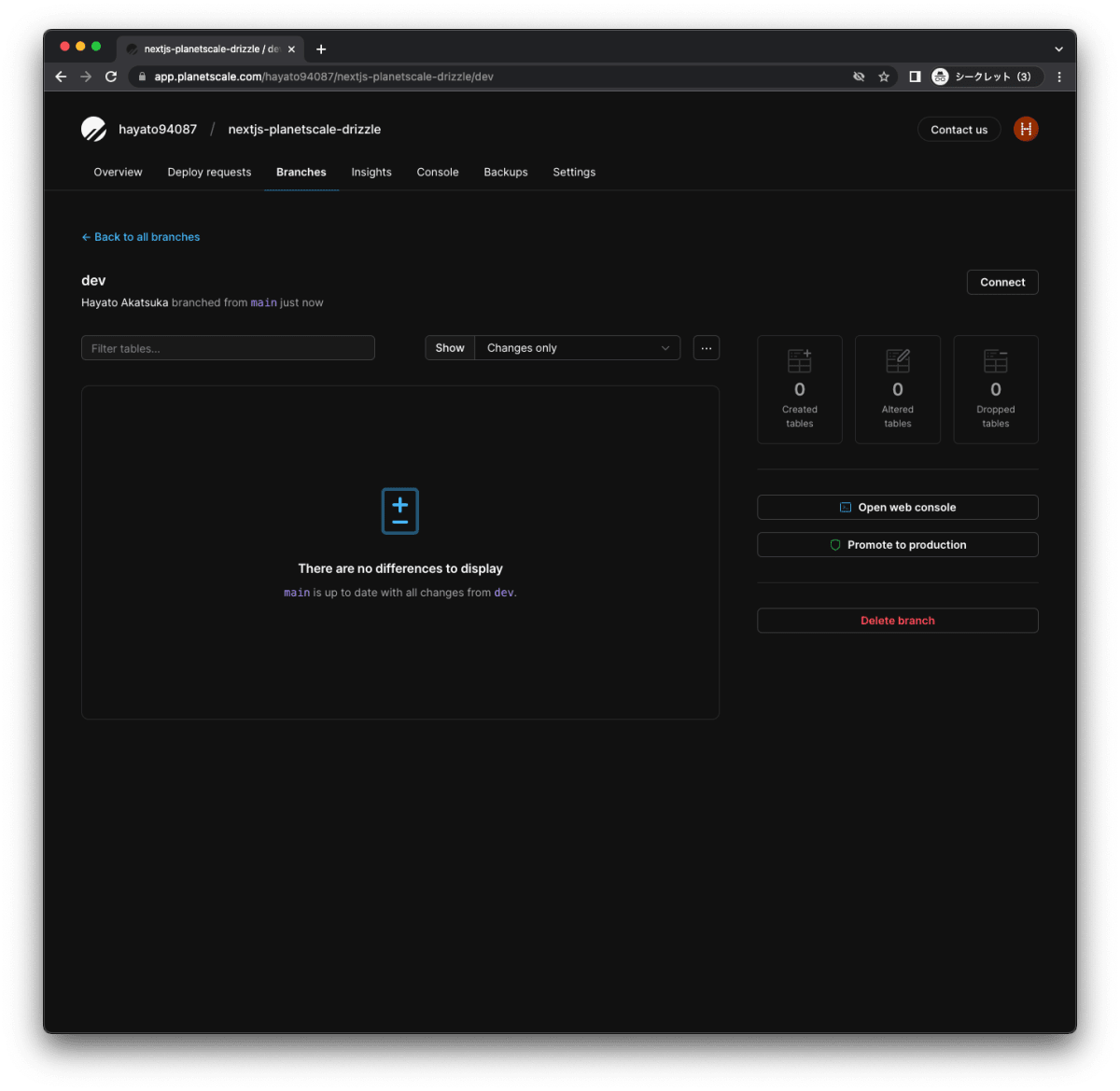1120x1091 pixels.
Task: Go to the Backups tab
Action: (506, 172)
